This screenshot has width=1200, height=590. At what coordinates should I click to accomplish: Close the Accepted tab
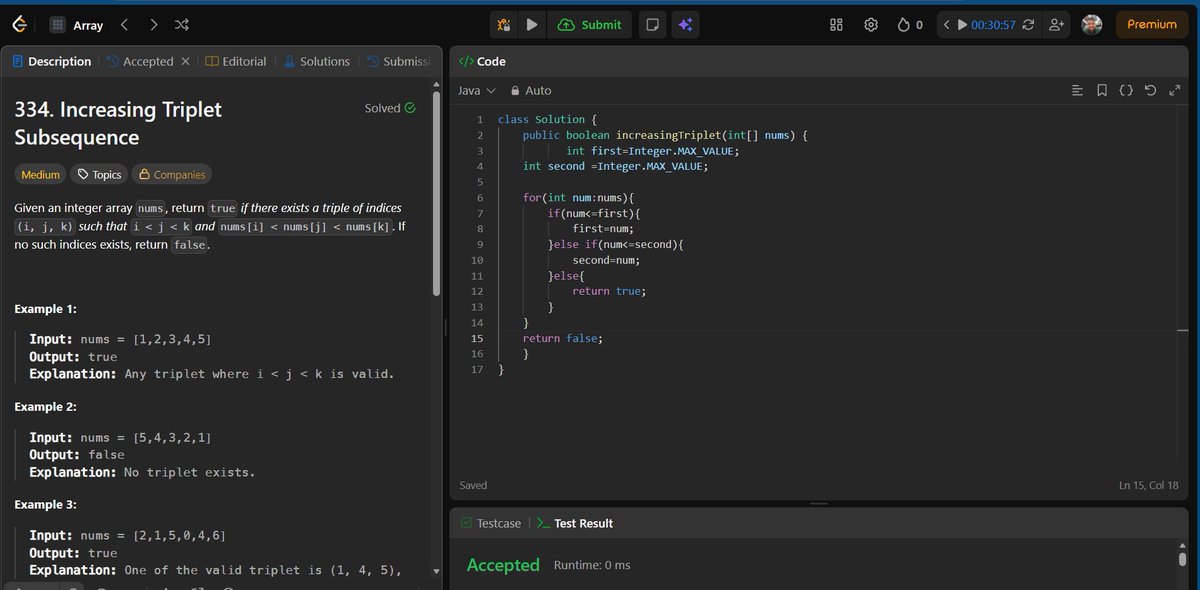(x=185, y=61)
